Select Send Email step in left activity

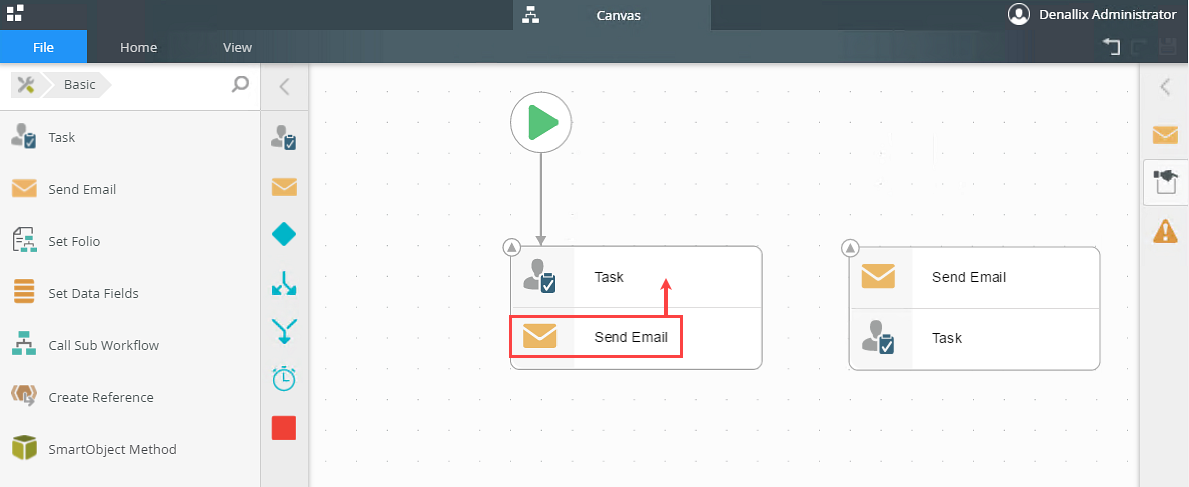pos(635,338)
